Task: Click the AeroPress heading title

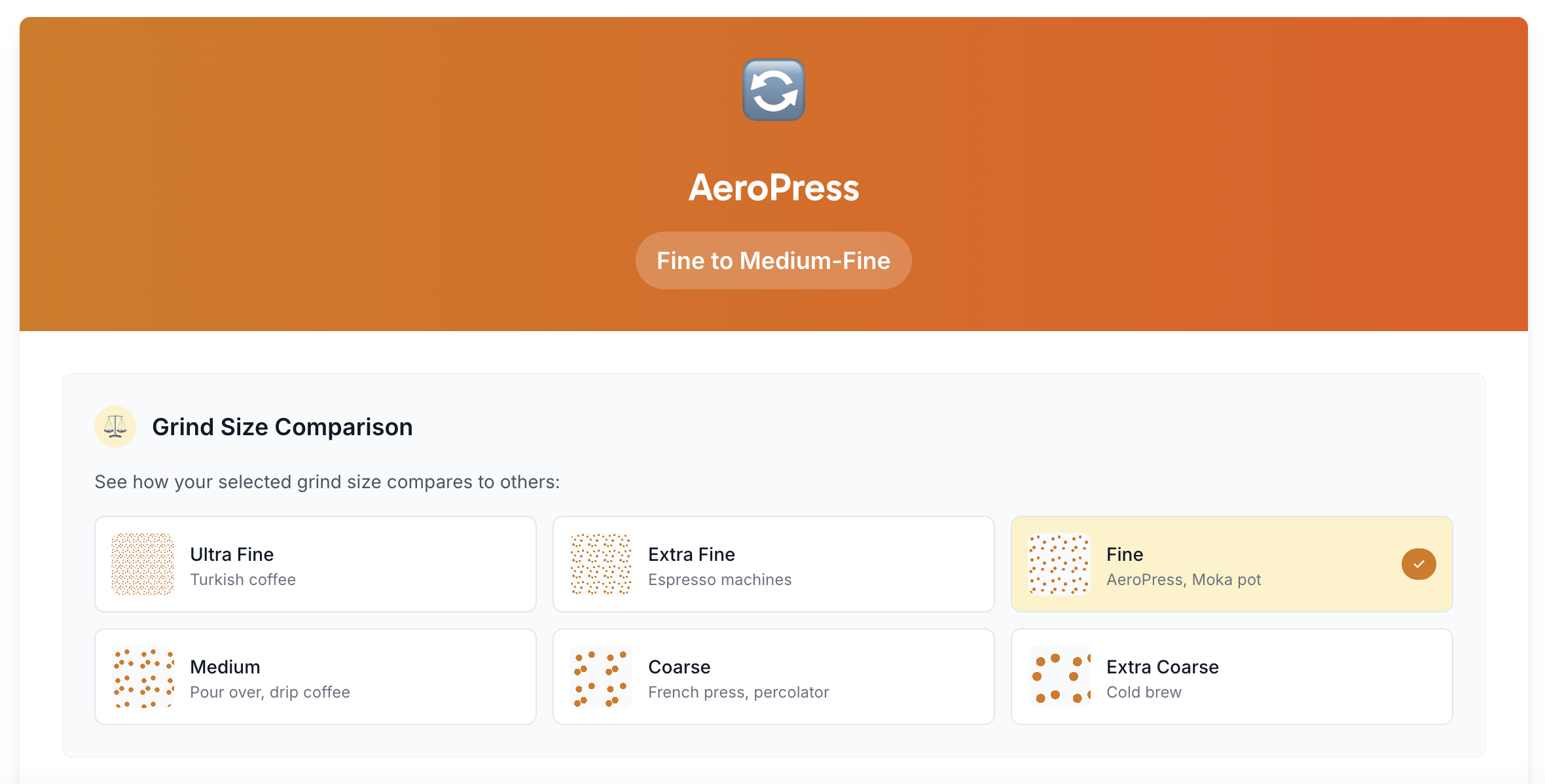Action: (773, 188)
